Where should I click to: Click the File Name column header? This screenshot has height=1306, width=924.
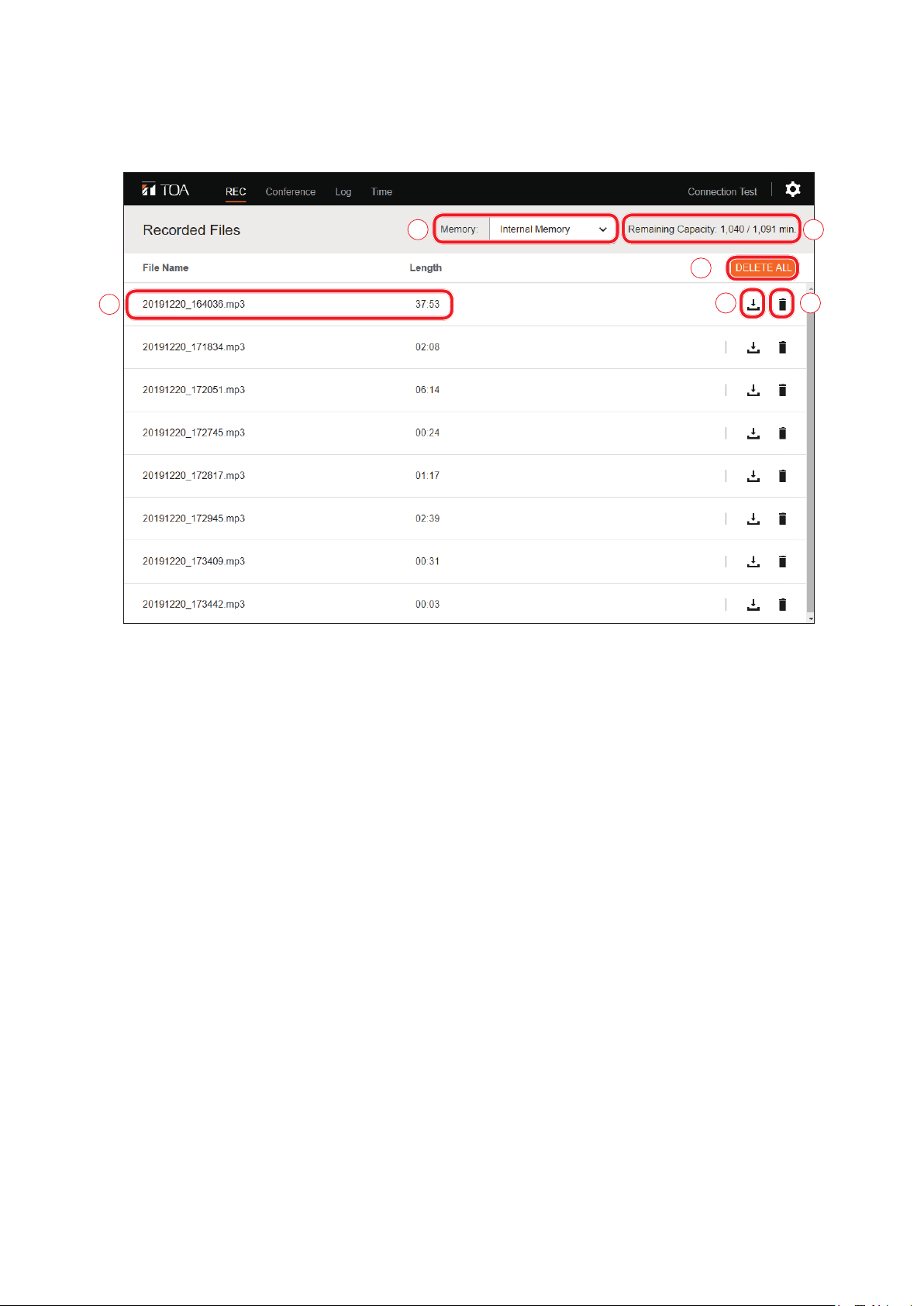pyautogui.click(x=165, y=268)
